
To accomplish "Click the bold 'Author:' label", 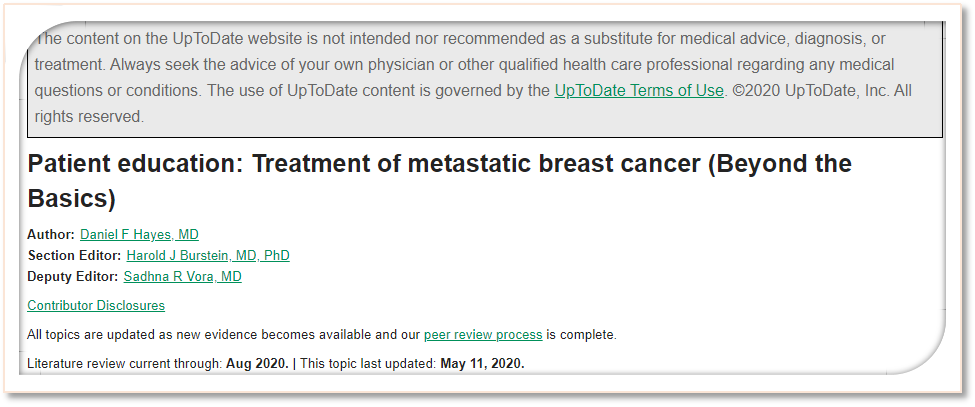I will tap(51, 235).
